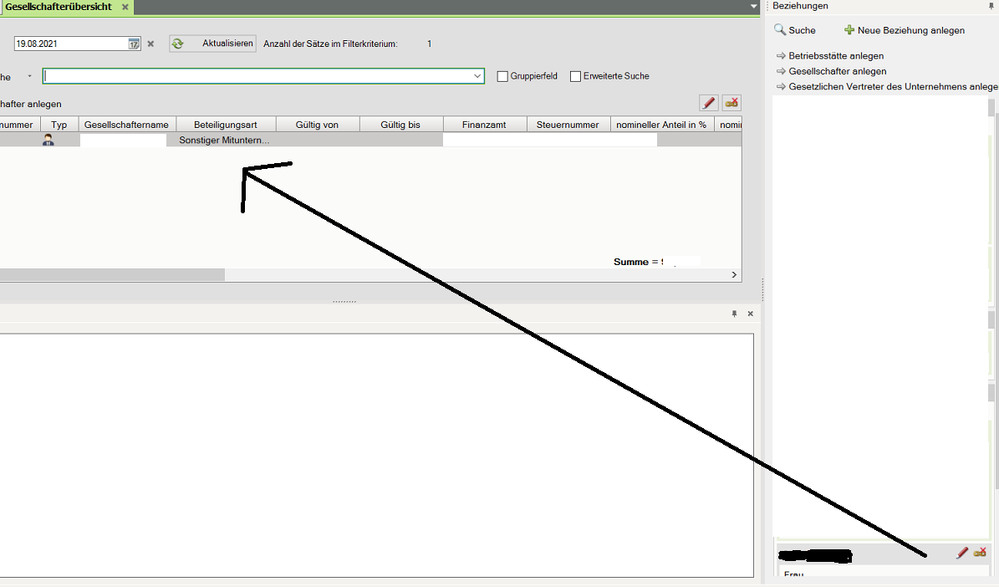Click the red pencil edit icon above table

tap(708, 103)
